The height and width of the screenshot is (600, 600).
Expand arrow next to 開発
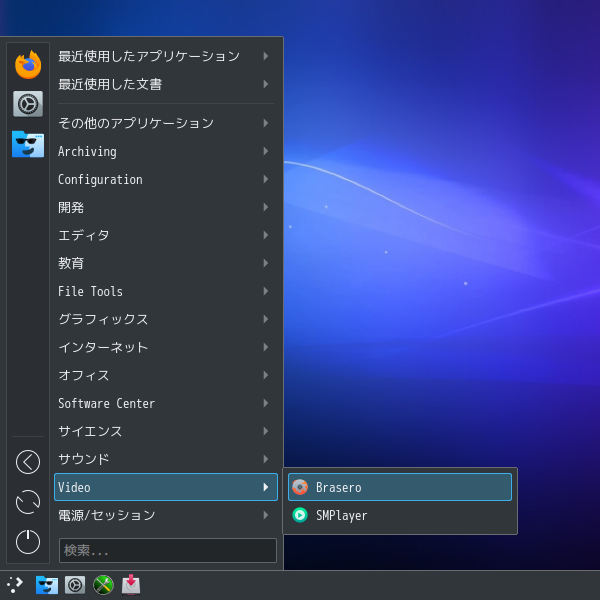pyautogui.click(x=266, y=207)
